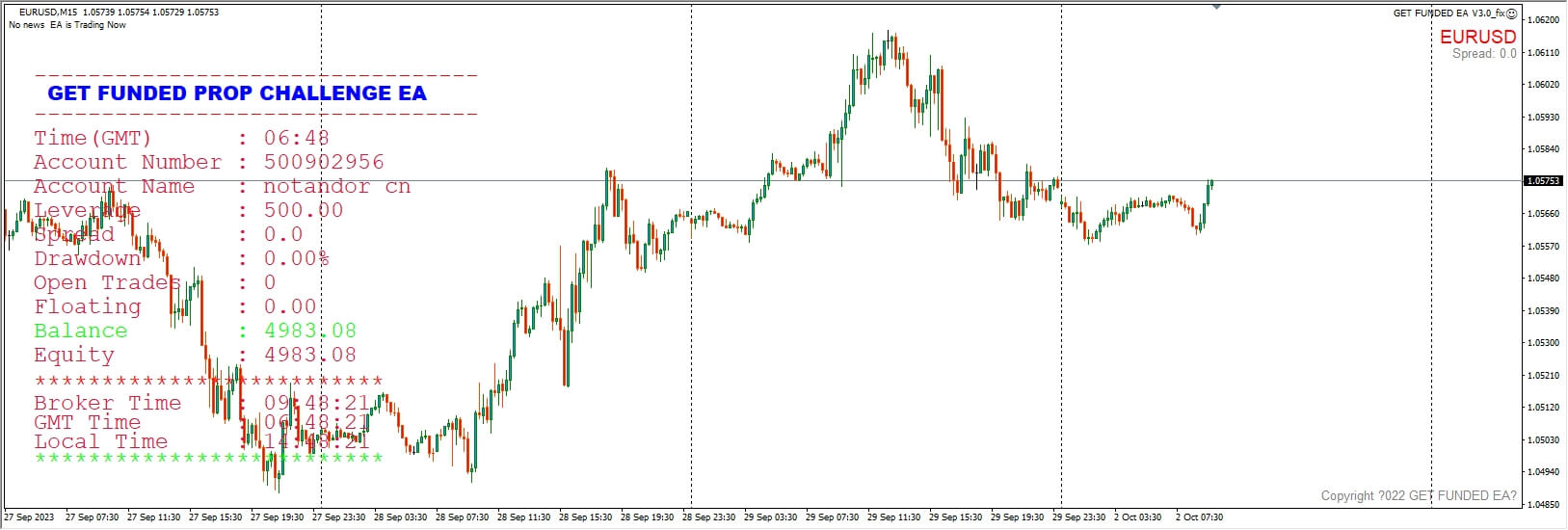The image size is (1568, 530).
Task: Click the GMT Time label
Action: [88, 422]
